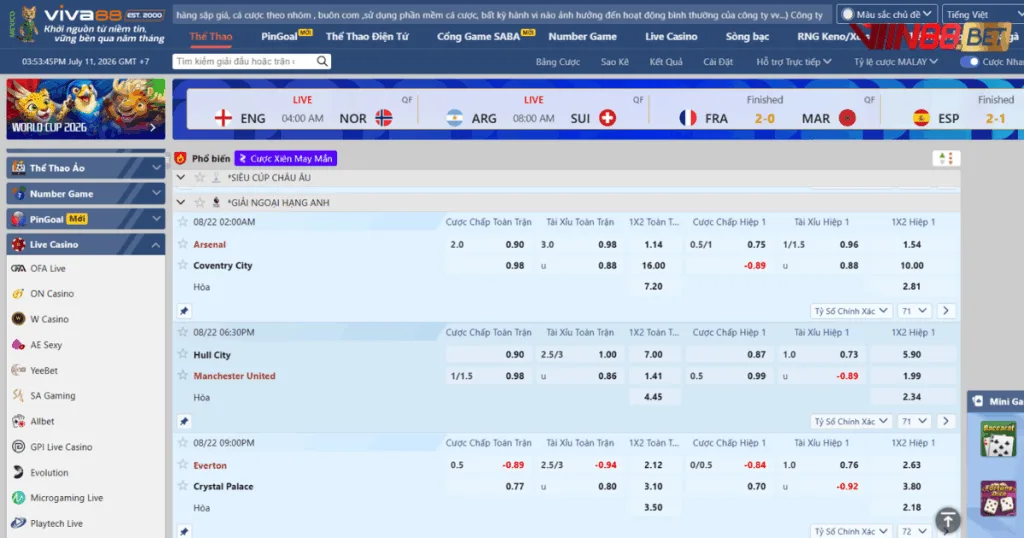Open Microgaming Live icon

[x=18, y=498]
